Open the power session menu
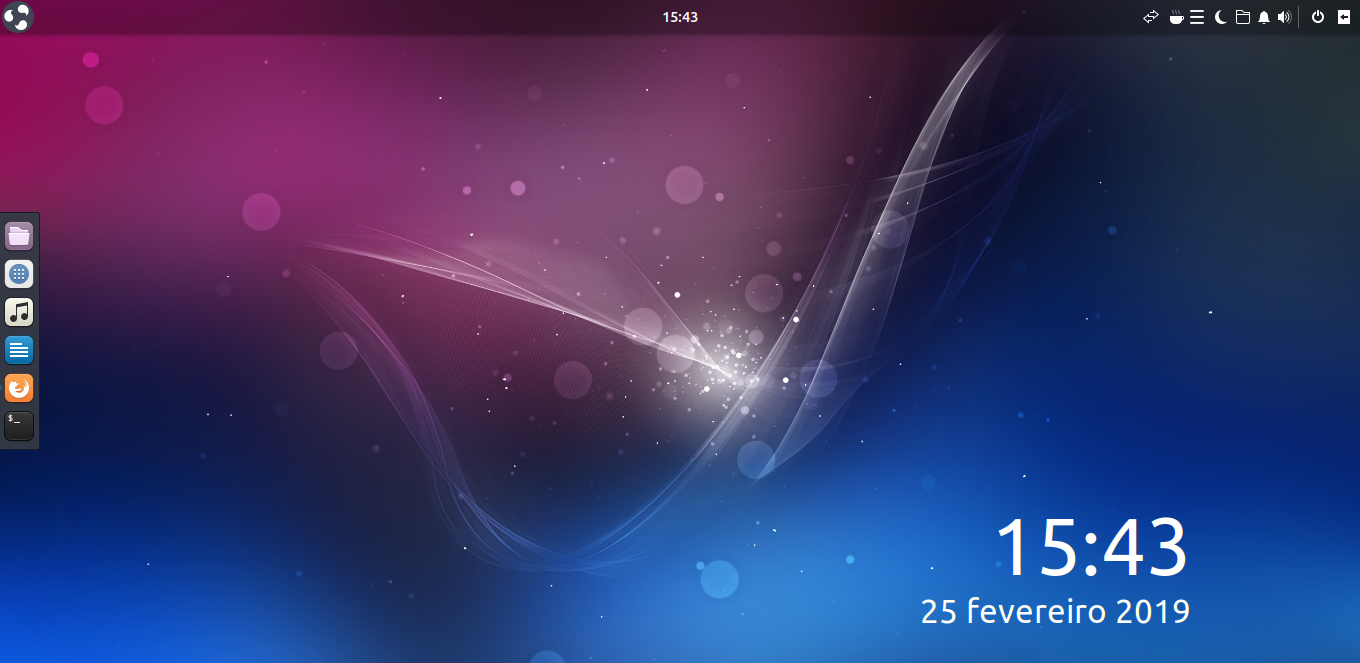 coord(1318,17)
